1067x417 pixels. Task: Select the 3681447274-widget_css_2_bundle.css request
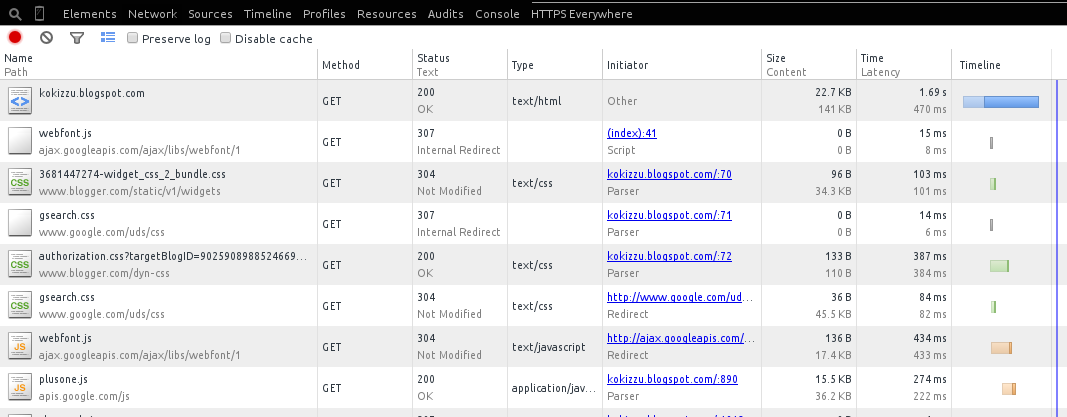point(132,174)
